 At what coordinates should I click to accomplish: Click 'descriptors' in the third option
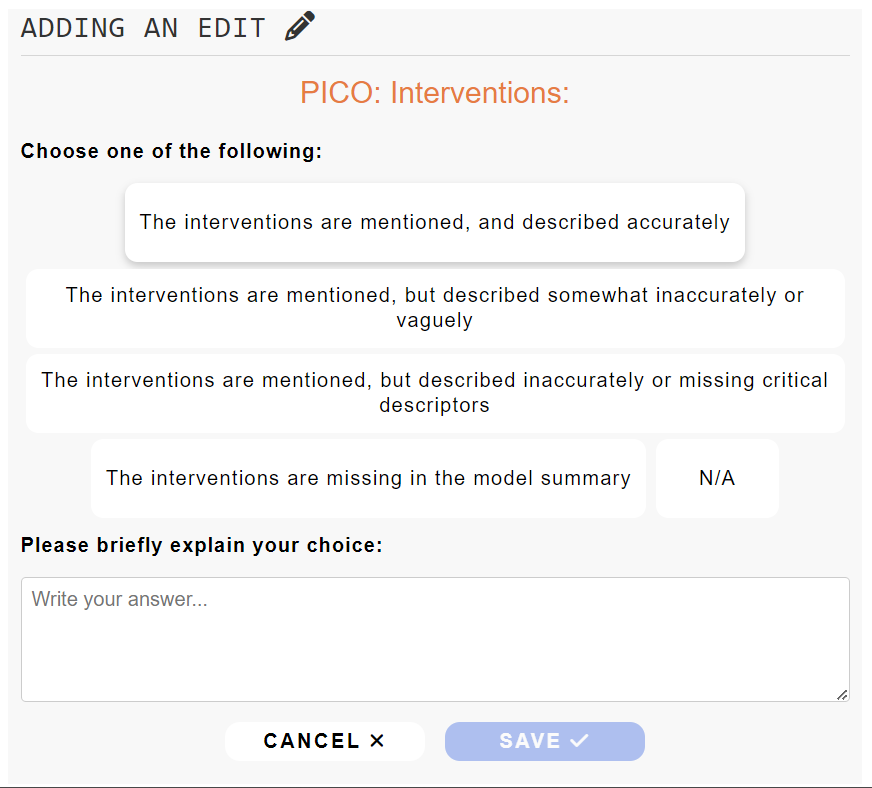(x=434, y=406)
